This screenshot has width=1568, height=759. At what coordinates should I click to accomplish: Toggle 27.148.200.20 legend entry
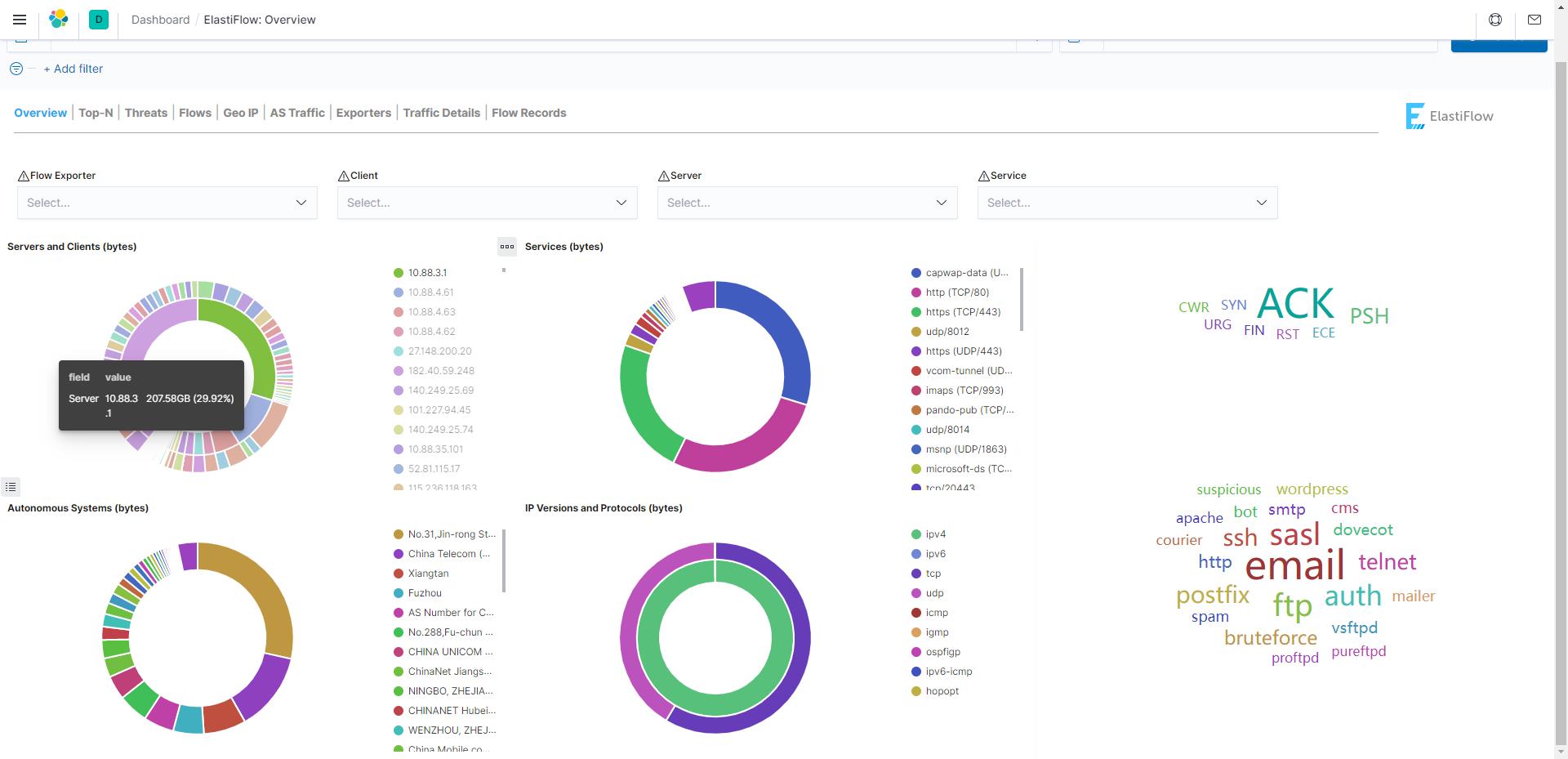(x=432, y=351)
